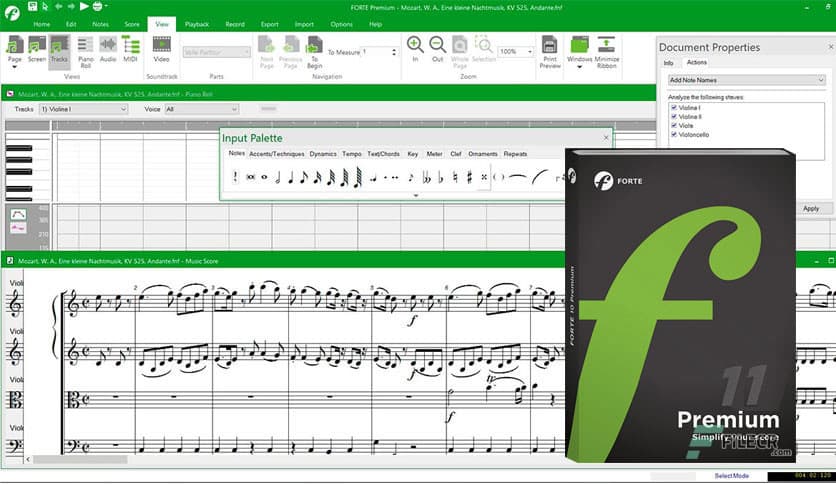Click the score horizontal scrollbar thumb
Image resolution: width=836 pixels, height=484 pixels.
(x=80, y=459)
